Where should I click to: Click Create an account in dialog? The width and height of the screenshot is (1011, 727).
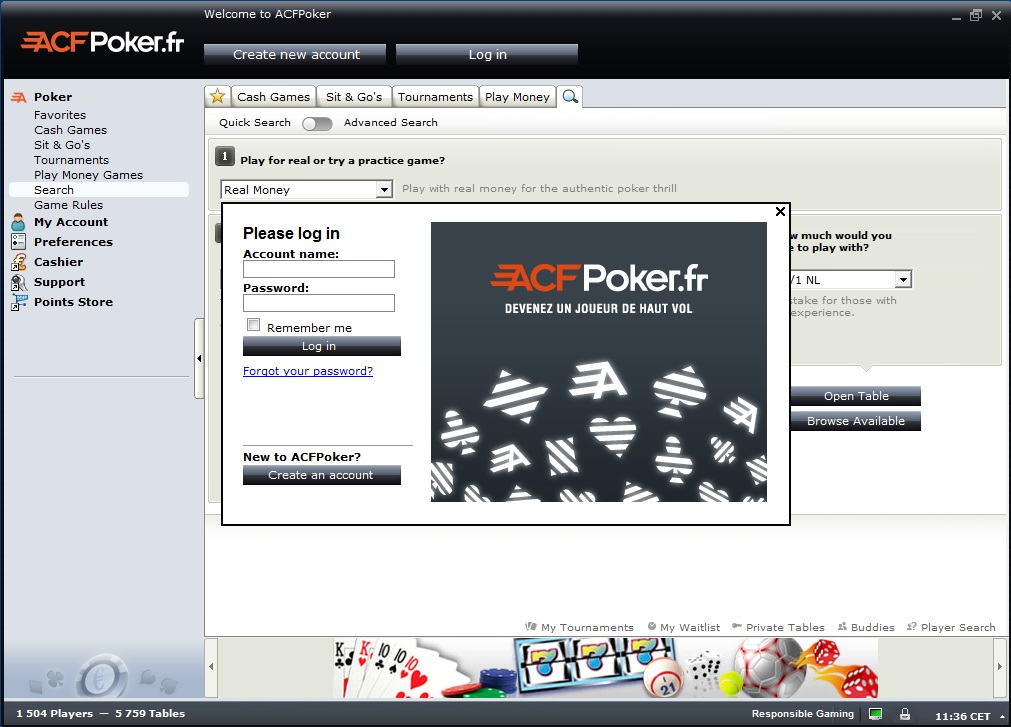click(x=322, y=475)
